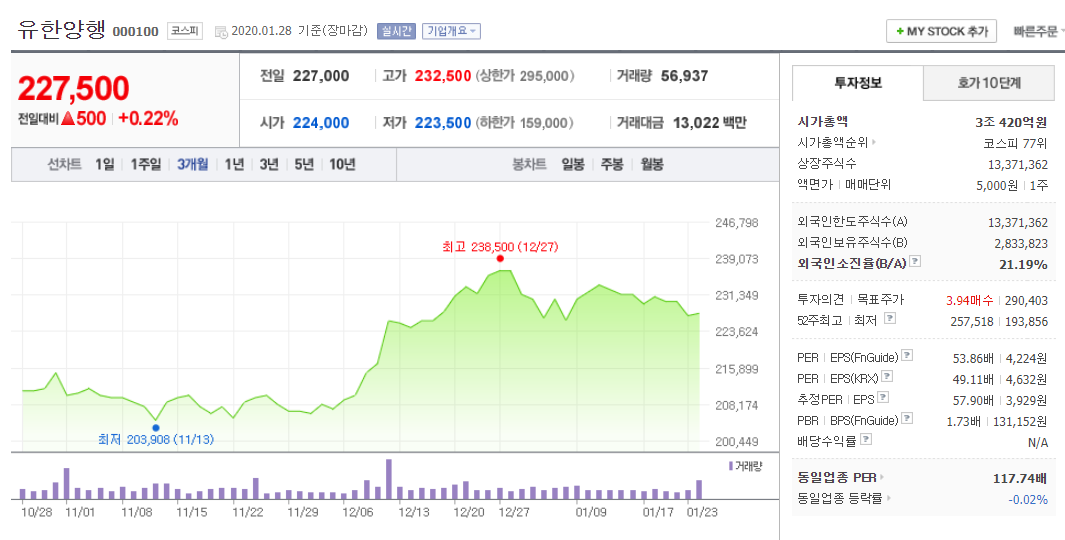The height and width of the screenshot is (540, 1065).
Task: Click 외국인보유주식수 value 2,833,823
Action: 1020,244
